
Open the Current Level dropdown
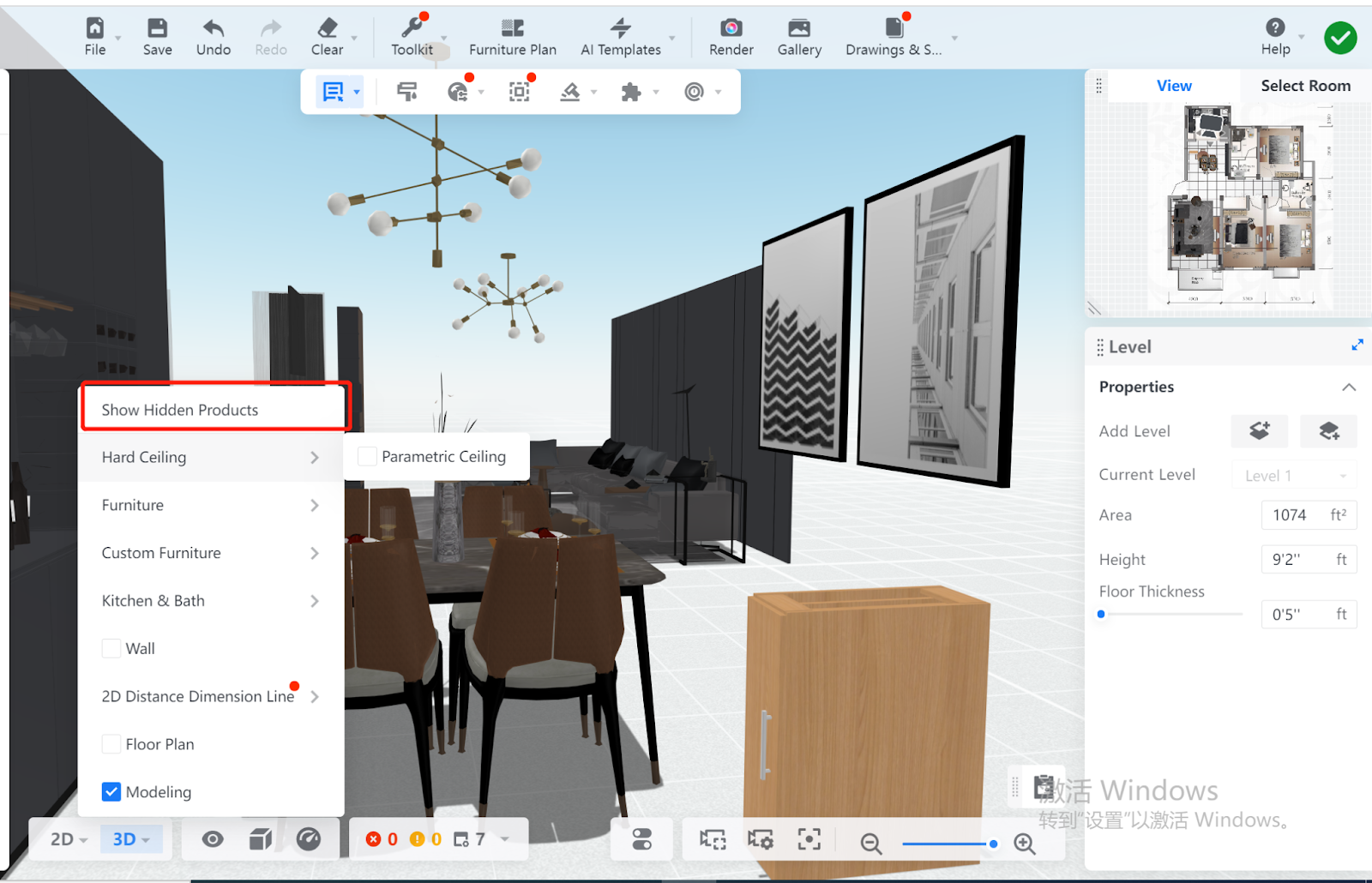tap(1295, 476)
